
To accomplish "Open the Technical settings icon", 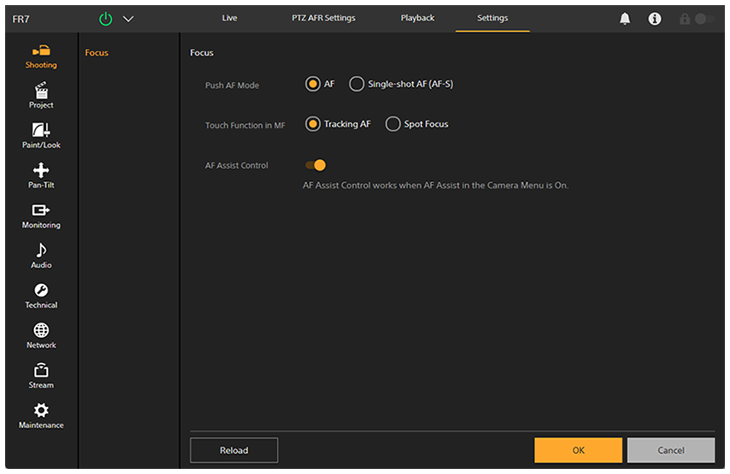I will pos(41,296).
